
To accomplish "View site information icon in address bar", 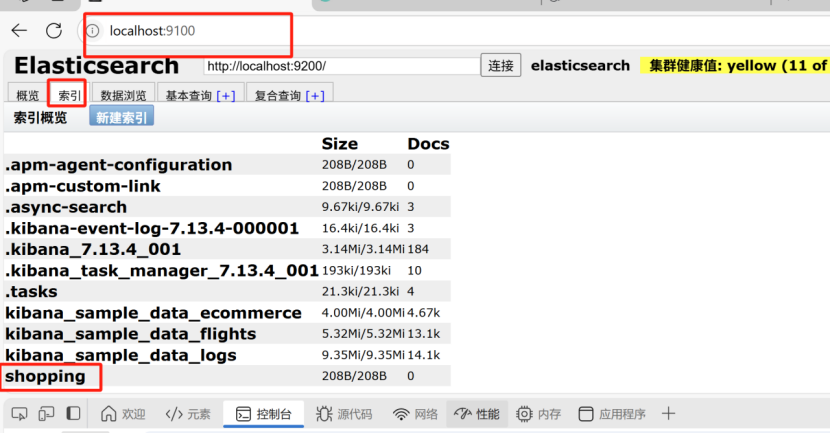I will [93, 31].
